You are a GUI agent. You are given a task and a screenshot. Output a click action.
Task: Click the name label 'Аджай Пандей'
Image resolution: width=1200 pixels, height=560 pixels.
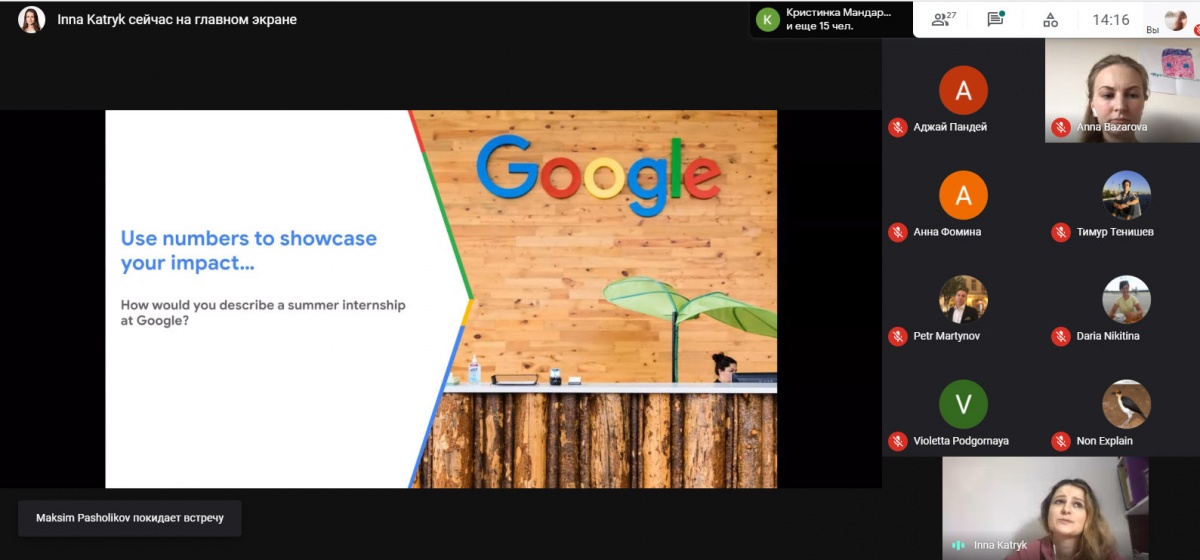coord(950,127)
